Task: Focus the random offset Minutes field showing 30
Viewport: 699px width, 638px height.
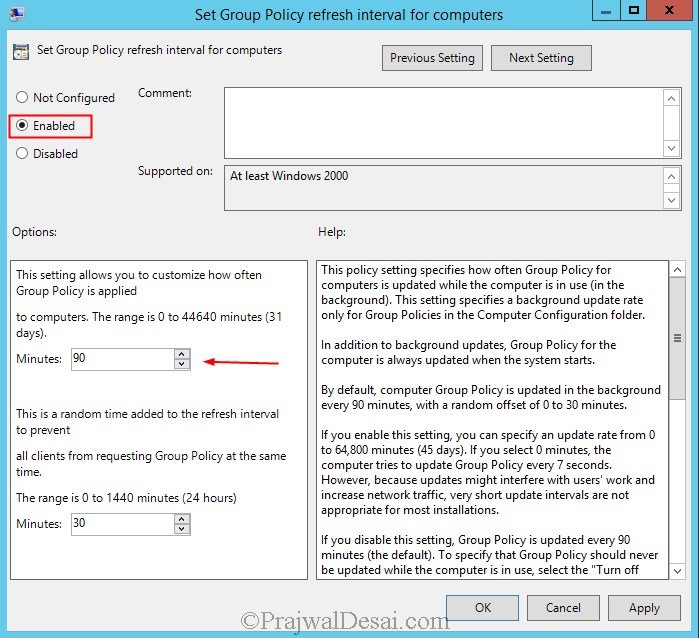Action: (x=123, y=524)
